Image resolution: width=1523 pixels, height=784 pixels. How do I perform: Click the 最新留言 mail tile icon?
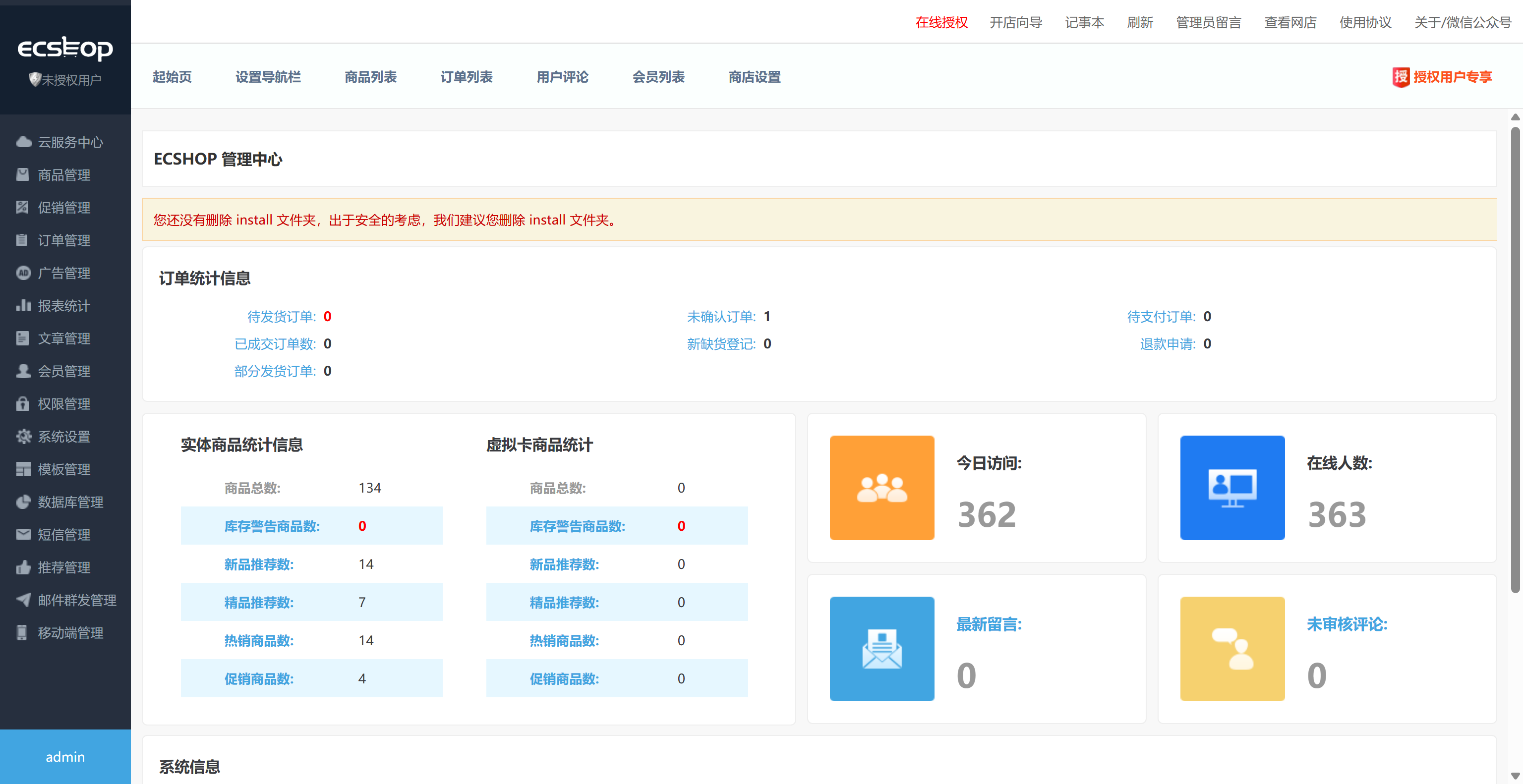pos(882,649)
